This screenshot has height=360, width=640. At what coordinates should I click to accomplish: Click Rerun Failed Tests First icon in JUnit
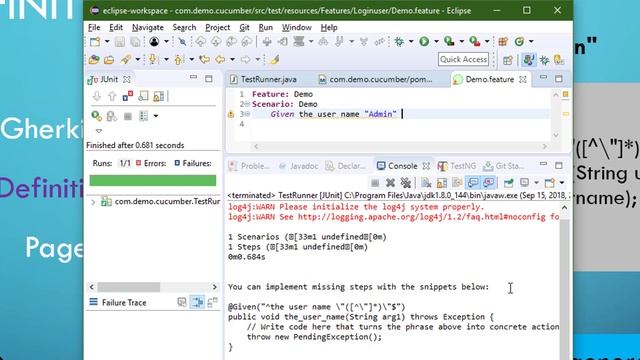coord(112,116)
